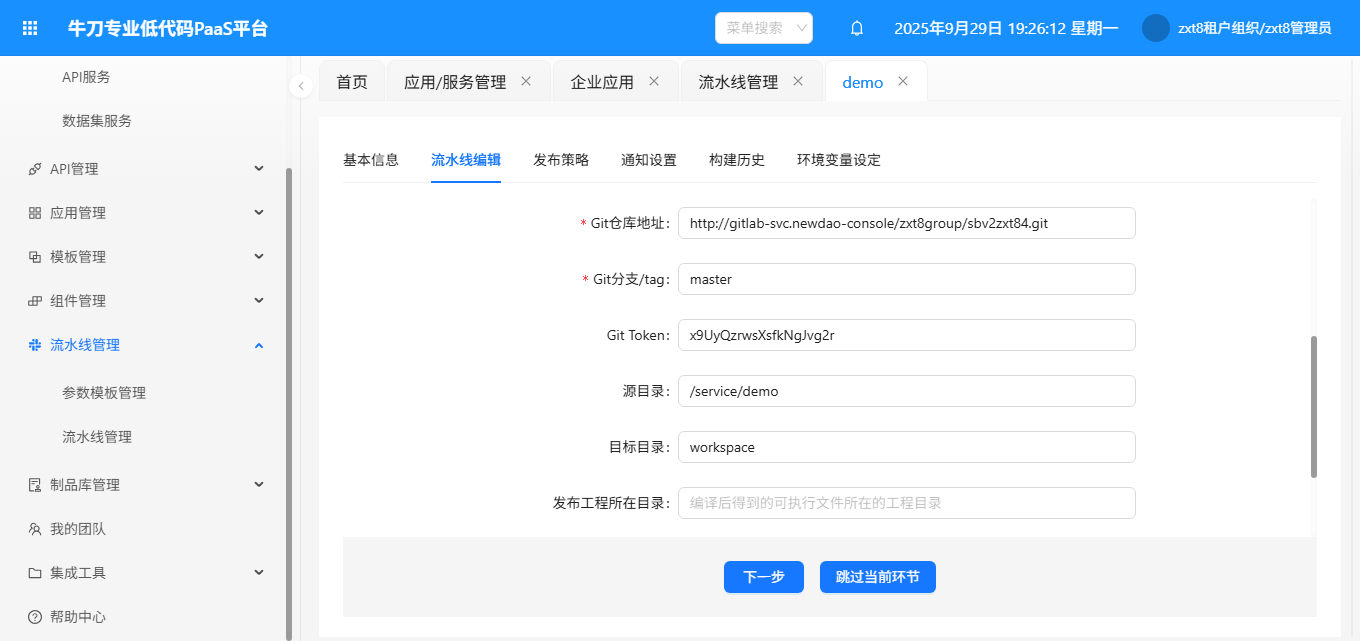Close the demo tab
Screen dimensions: 1360x641
[903, 81]
